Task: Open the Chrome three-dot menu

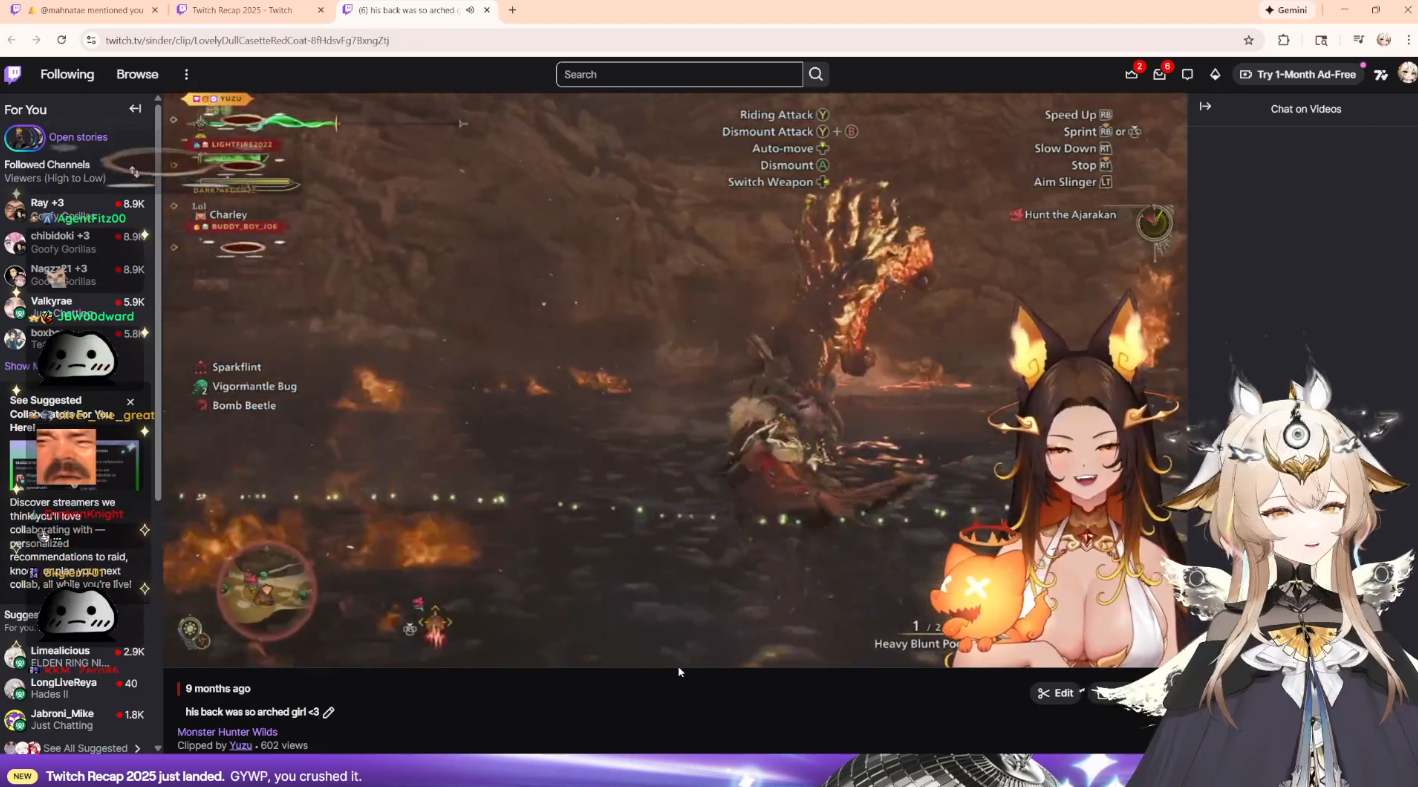Action: click(1408, 40)
